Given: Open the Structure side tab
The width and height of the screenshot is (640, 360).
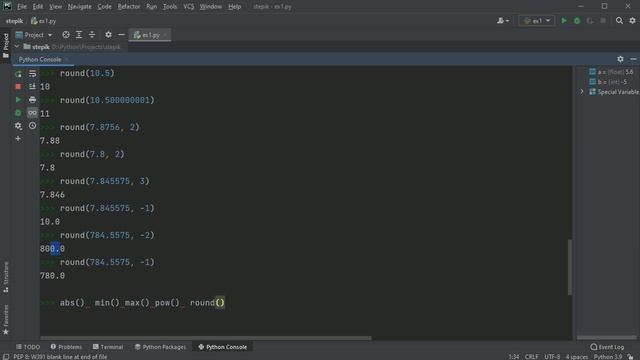Looking at the screenshot, I should pos(6,277).
